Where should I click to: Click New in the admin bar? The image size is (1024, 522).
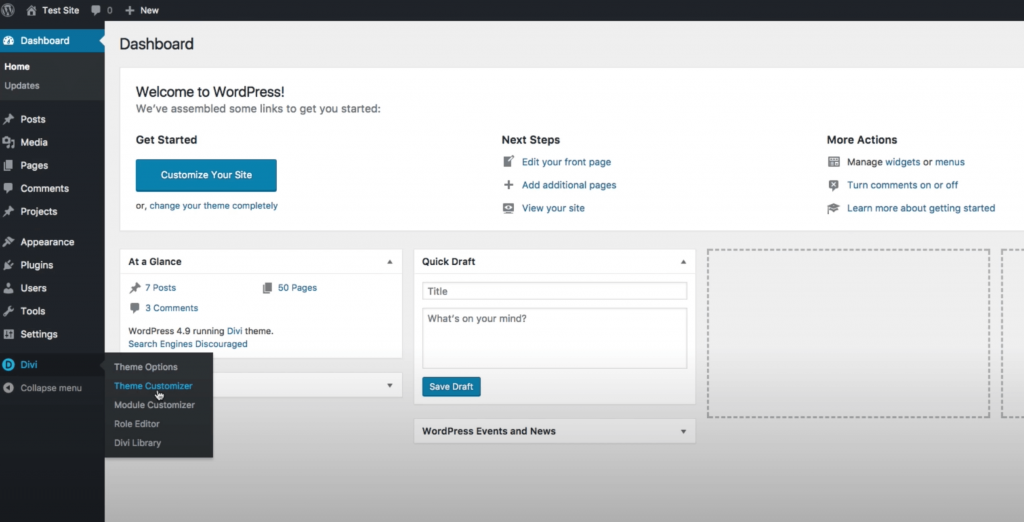[150, 10]
